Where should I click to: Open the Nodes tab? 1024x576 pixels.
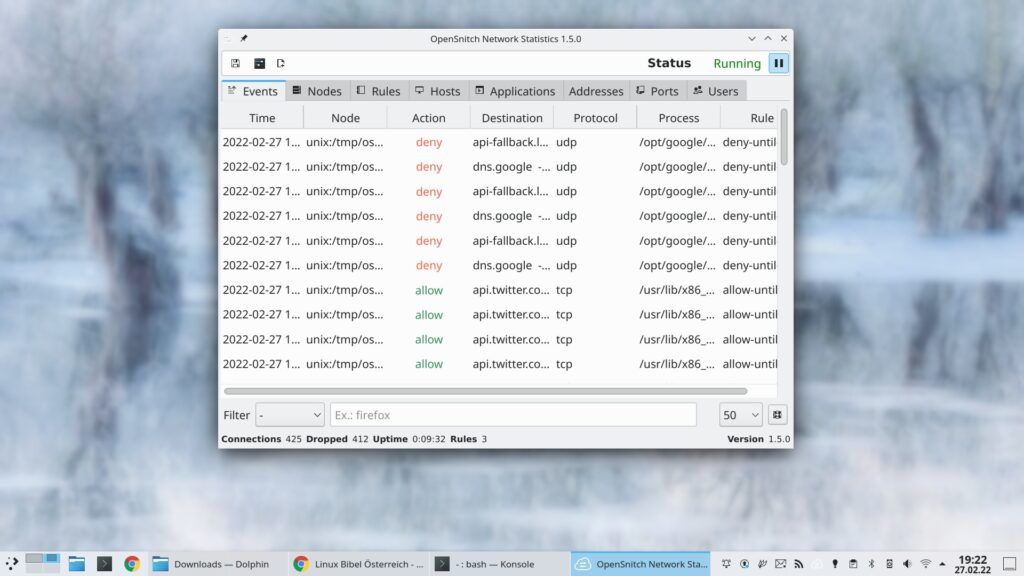[317, 91]
